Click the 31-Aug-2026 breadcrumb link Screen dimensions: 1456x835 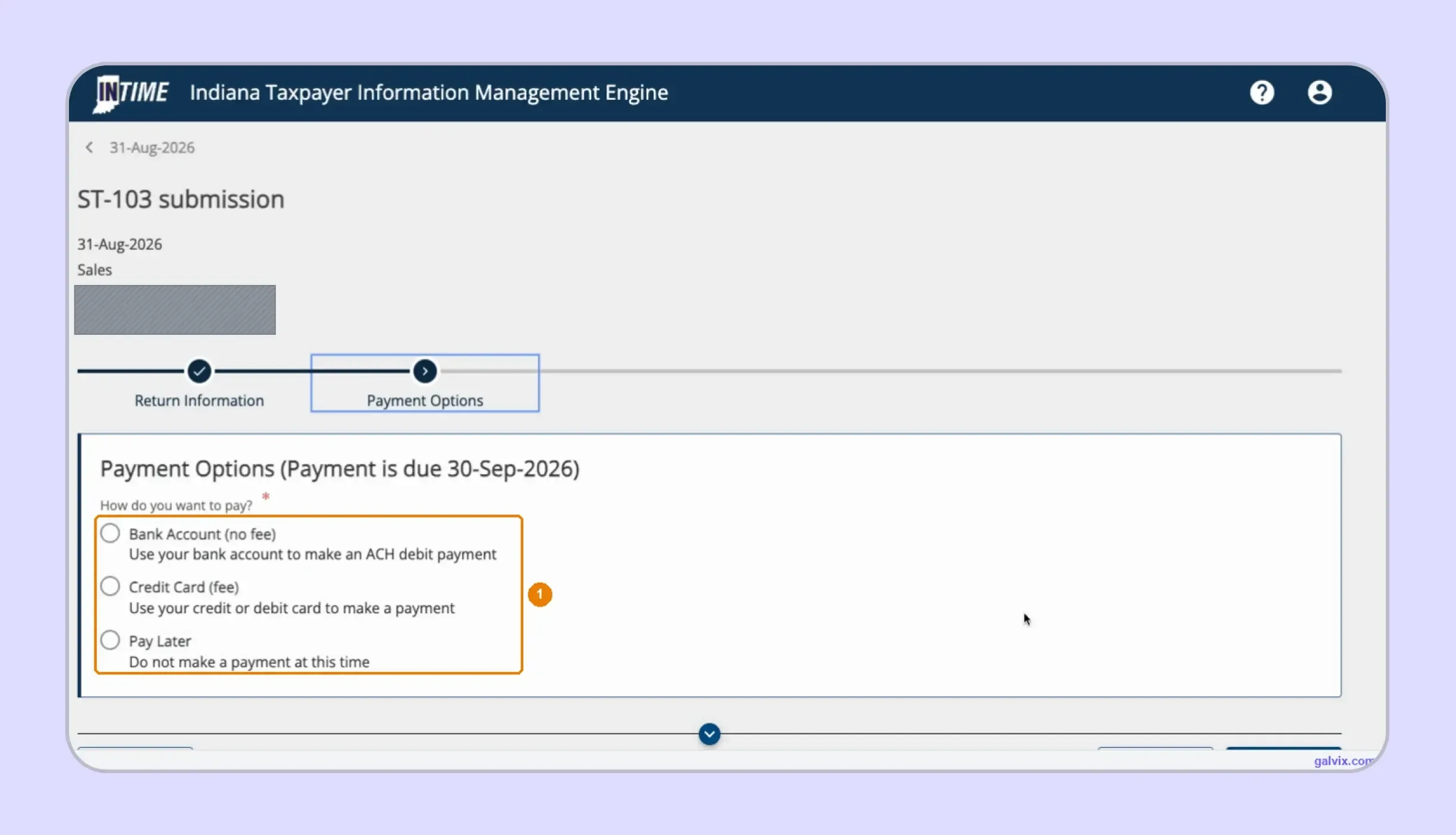(152, 147)
